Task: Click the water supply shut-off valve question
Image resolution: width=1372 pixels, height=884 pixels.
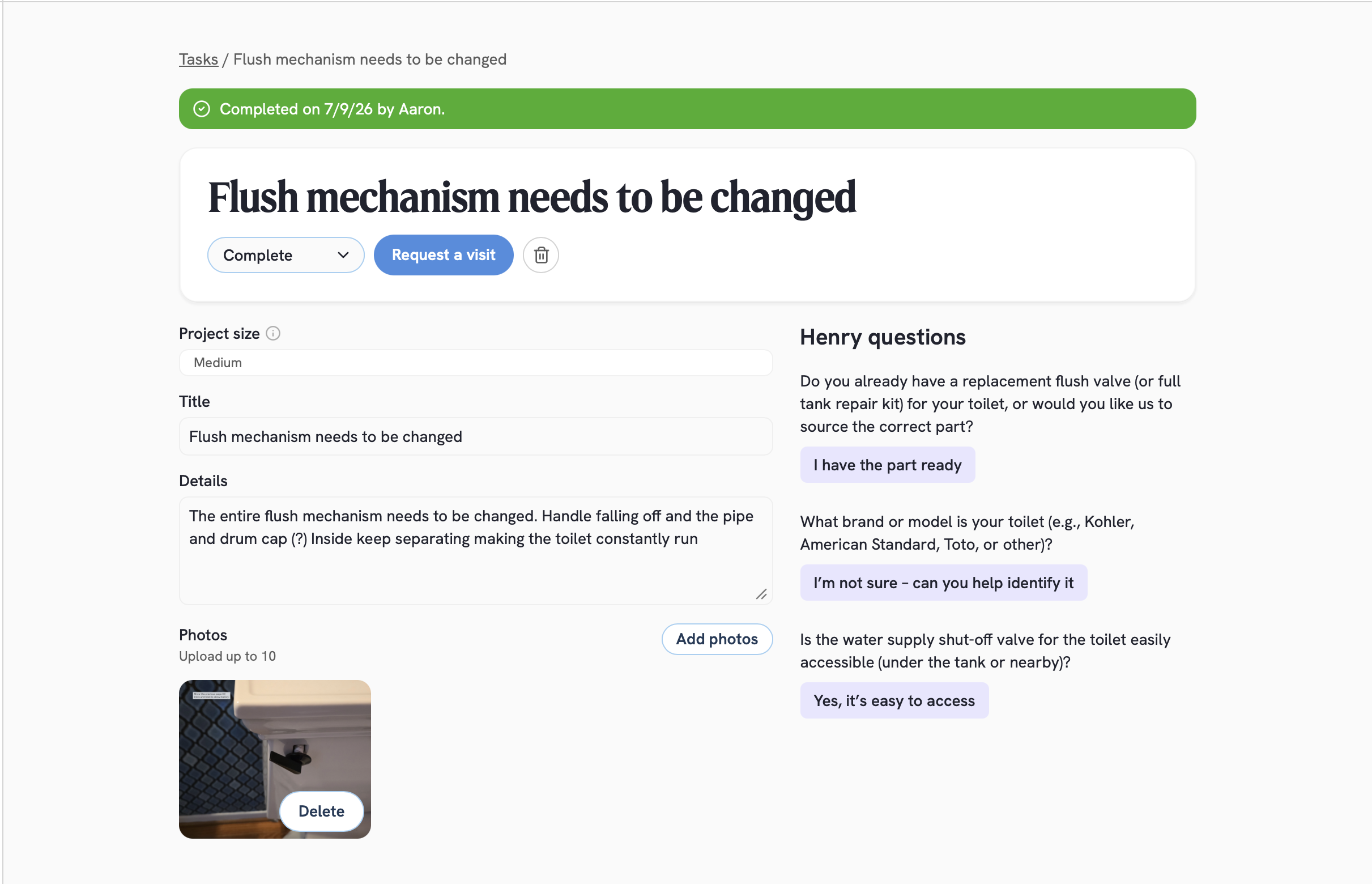Action: pyautogui.click(x=985, y=651)
